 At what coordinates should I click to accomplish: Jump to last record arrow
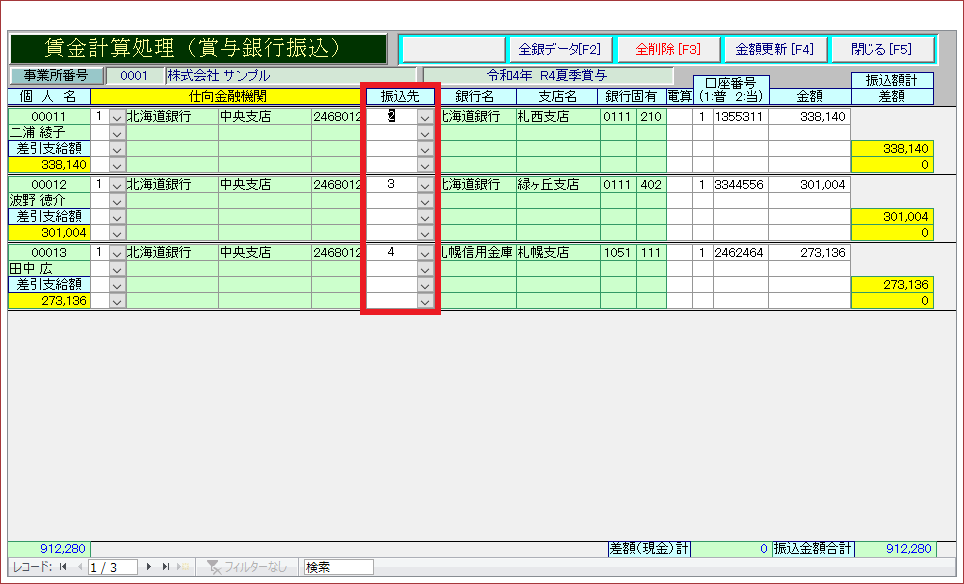[x=166, y=567]
